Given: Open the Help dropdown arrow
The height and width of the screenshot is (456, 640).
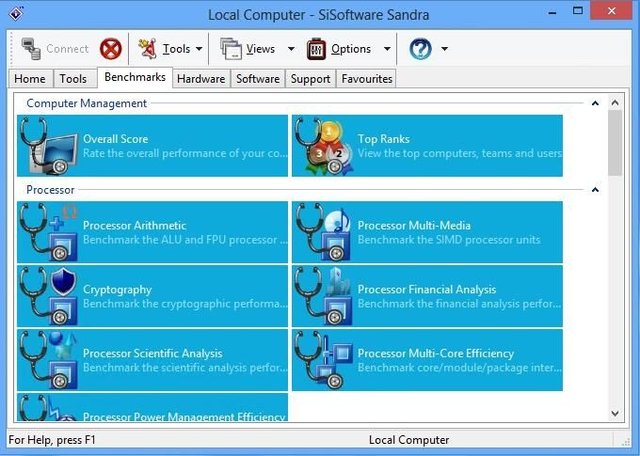Looking at the screenshot, I should (x=444, y=49).
